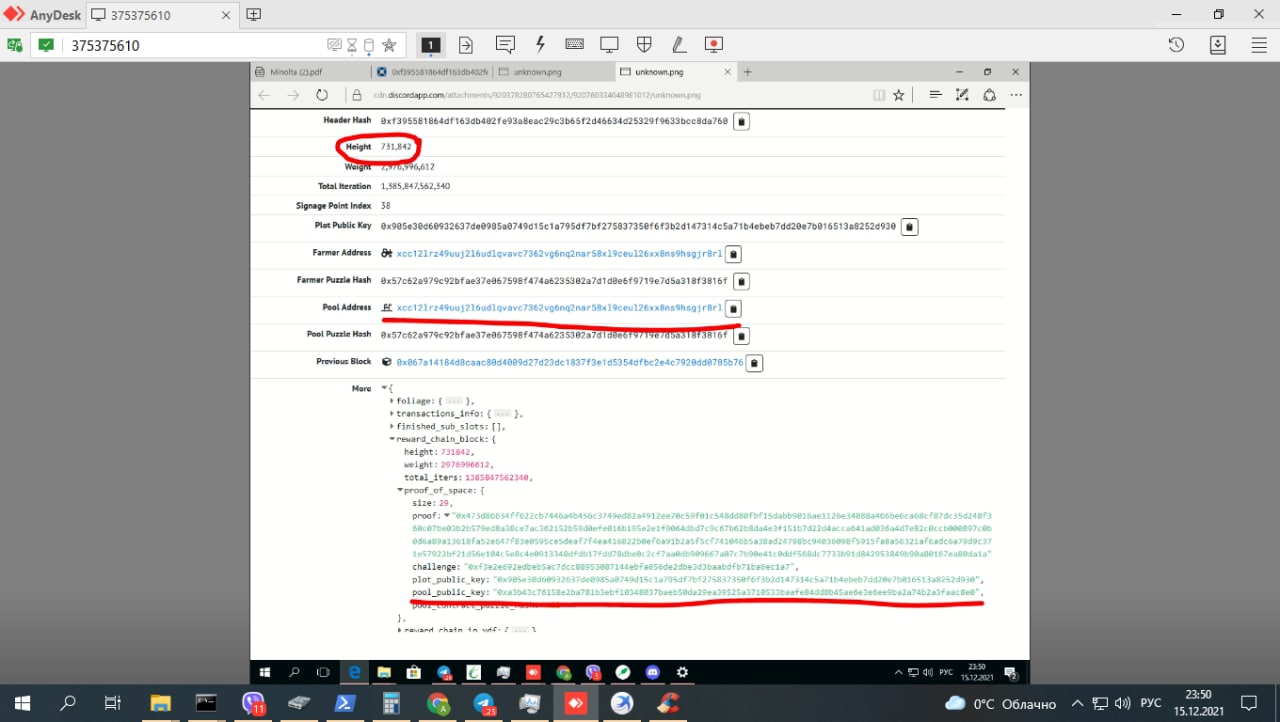Open the AnyDesk chat icon
The height and width of the screenshot is (722, 1280).
coord(505,45)
